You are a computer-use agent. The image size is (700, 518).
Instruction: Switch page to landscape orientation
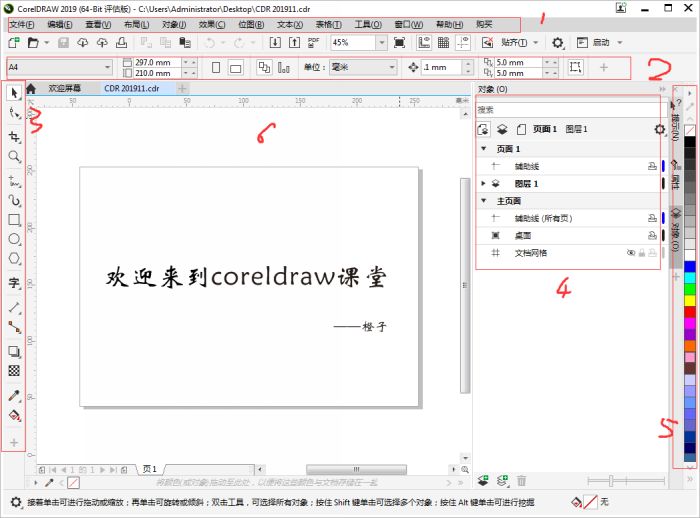[235, 67]
